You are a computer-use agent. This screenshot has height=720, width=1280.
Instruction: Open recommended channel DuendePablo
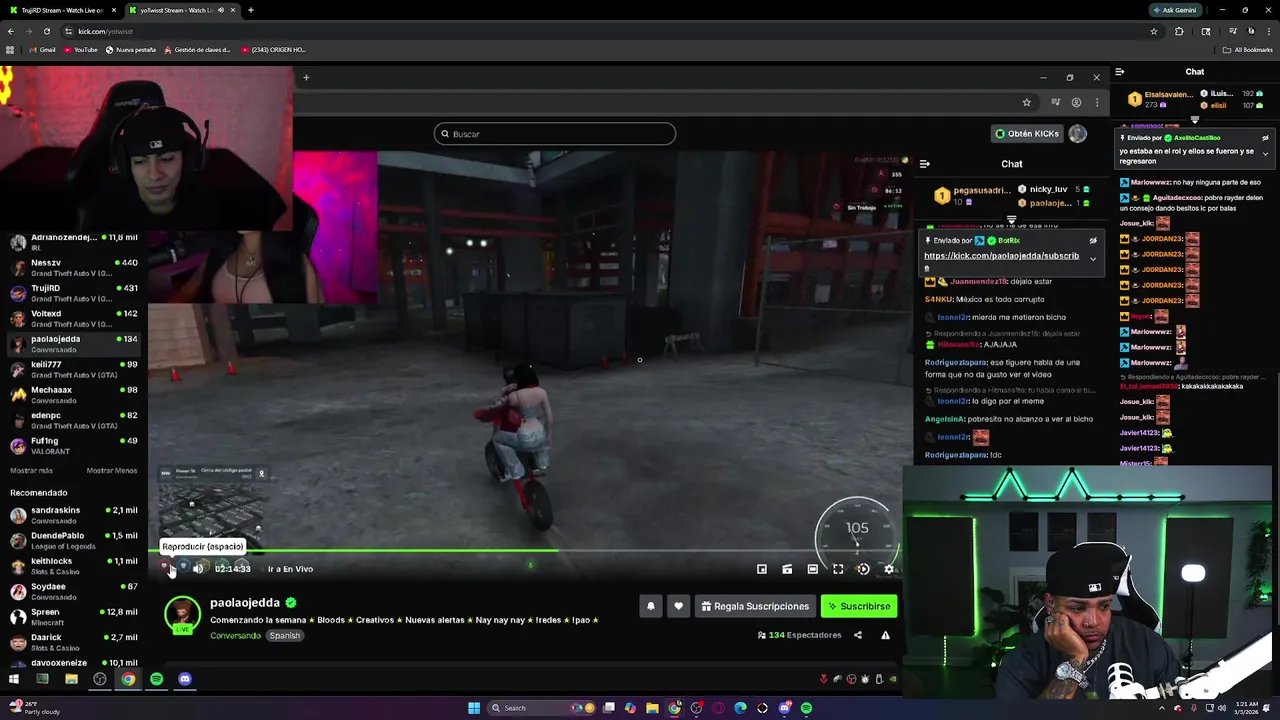coord(74,541)
